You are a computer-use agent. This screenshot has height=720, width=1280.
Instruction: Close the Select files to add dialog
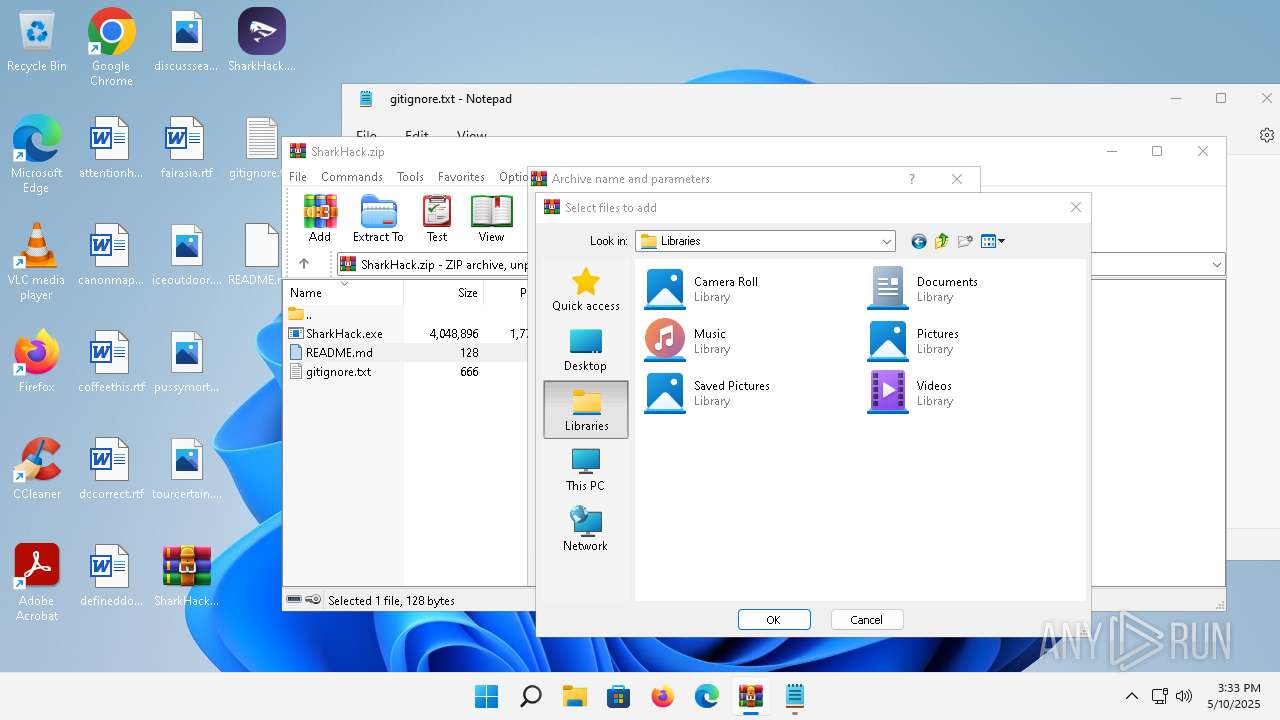tap(1076, 207)
